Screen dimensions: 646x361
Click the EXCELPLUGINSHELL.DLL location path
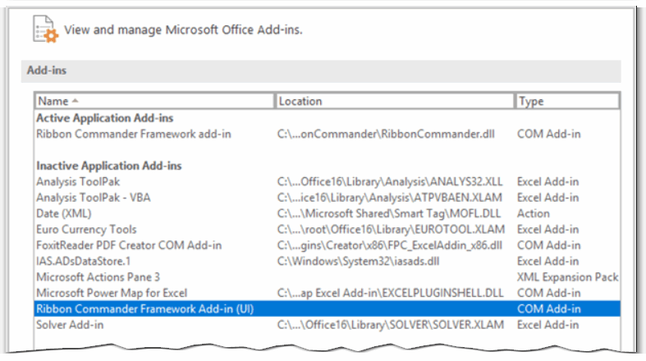coord(390,293)
